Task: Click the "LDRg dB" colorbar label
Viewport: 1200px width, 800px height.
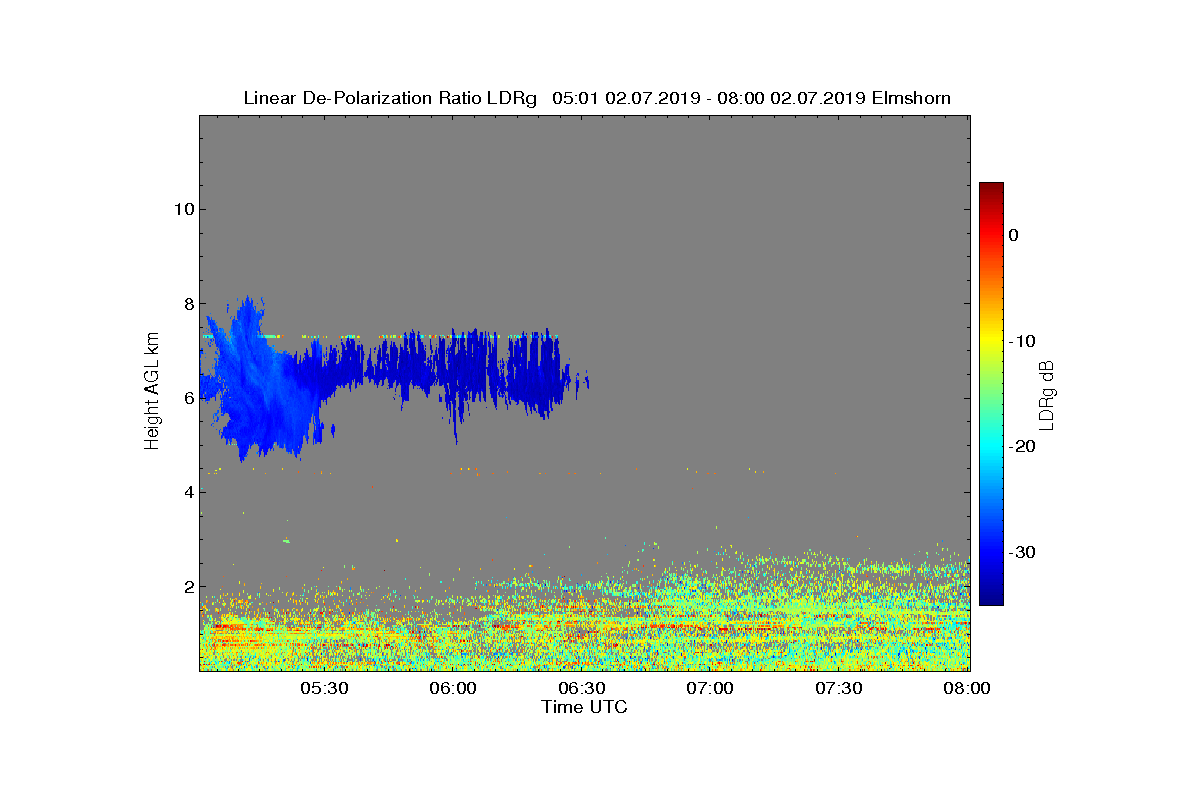Action: (x=1047, y=394)
